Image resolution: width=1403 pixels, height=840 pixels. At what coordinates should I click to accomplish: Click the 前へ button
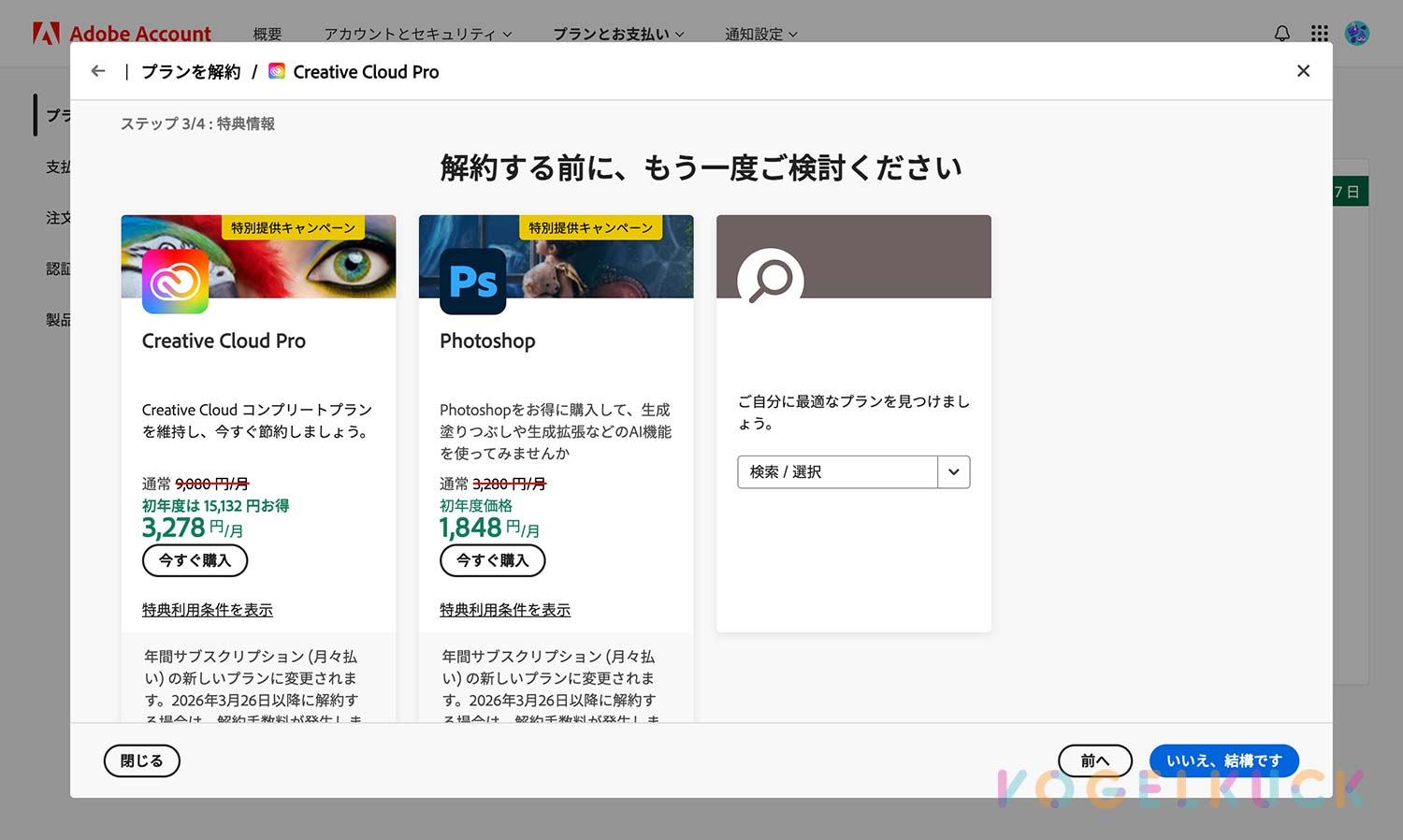pyautogui.click(x=1095, y=760)
